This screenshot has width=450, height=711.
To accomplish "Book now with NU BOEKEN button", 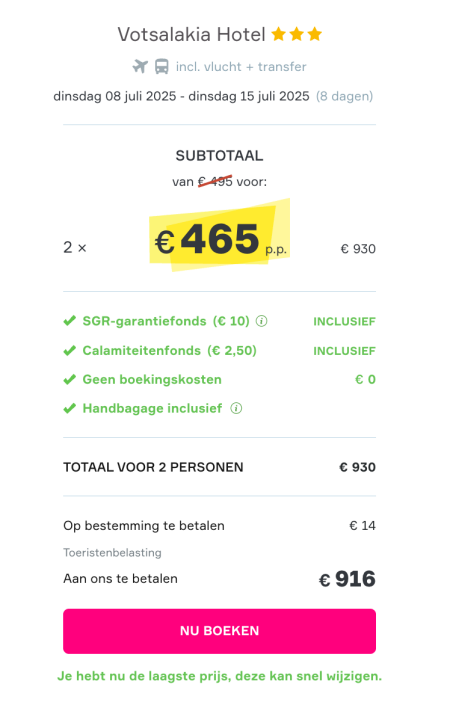I will pyautogui.click(x=220, y=631).
